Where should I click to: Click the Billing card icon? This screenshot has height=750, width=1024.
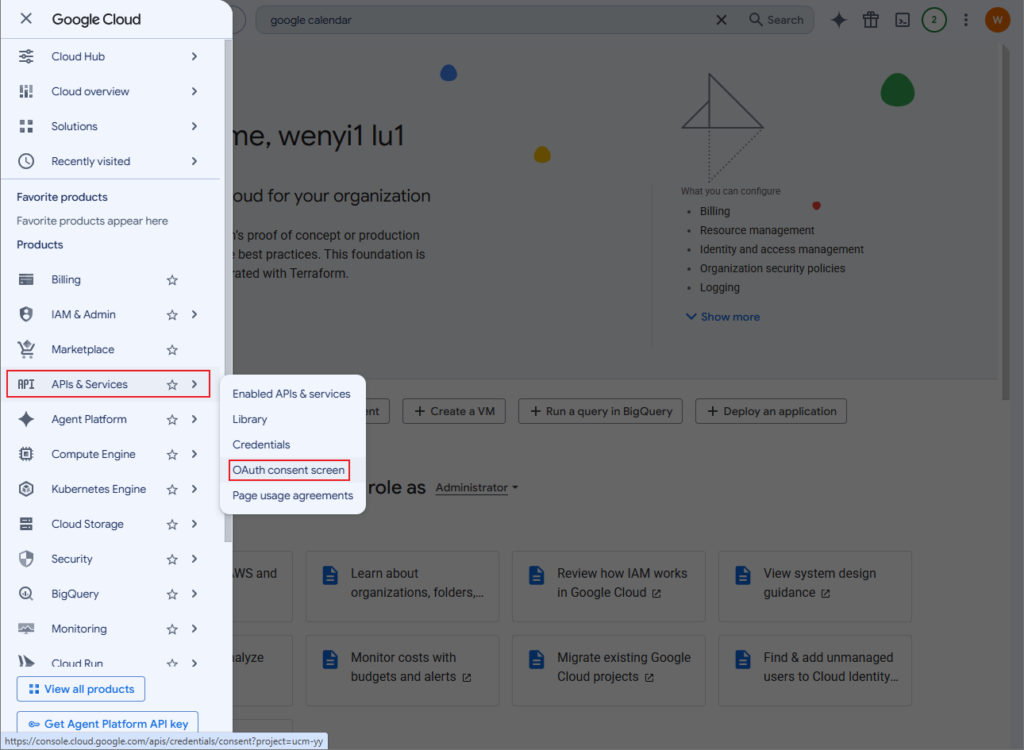(26, 280)
